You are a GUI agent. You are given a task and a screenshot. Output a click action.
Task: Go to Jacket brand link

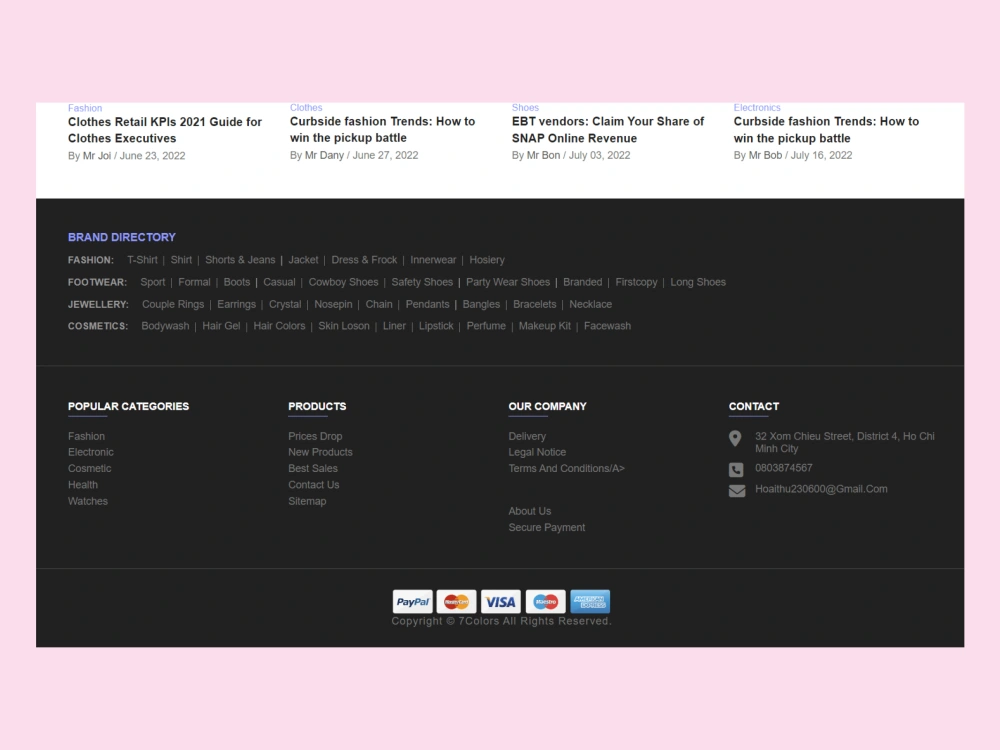[303, 260]
